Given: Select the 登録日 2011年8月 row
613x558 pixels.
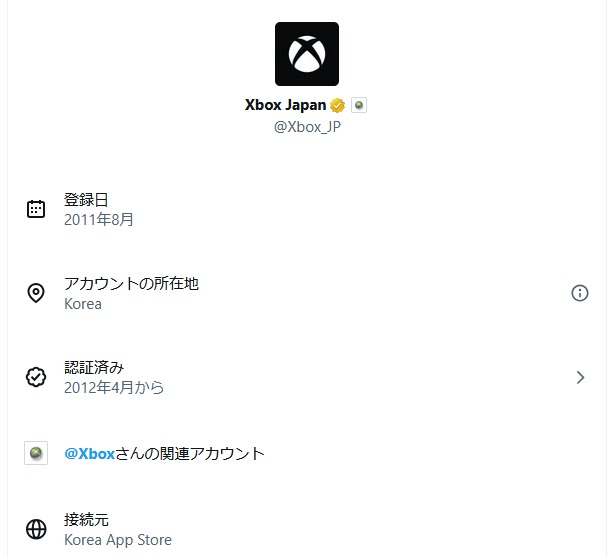Looking at the screenshot, I should pyautogui.click(x=307, y=209).
